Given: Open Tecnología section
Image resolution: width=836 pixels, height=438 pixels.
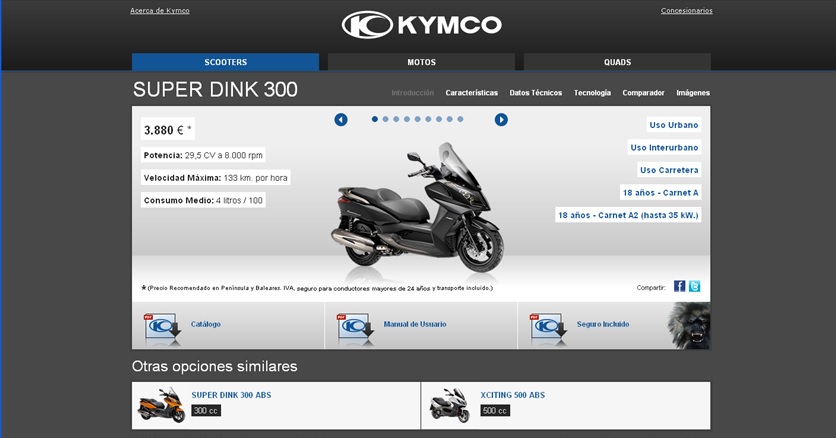Looking at the screenshot, I should 592,93.
